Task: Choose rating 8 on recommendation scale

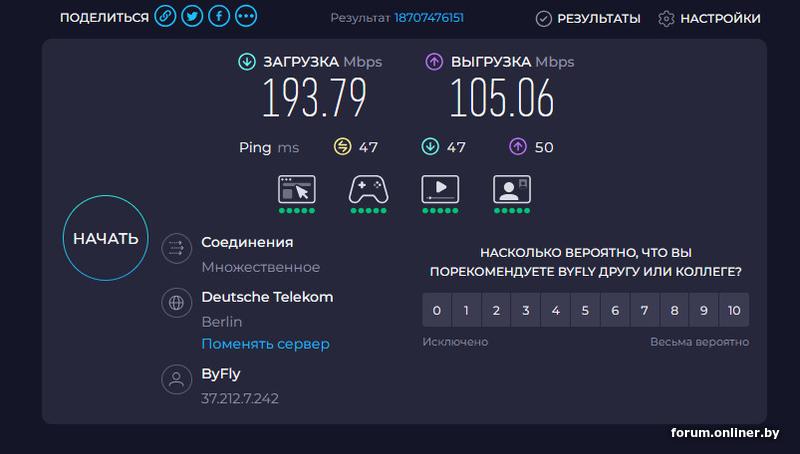Action: 674,310
